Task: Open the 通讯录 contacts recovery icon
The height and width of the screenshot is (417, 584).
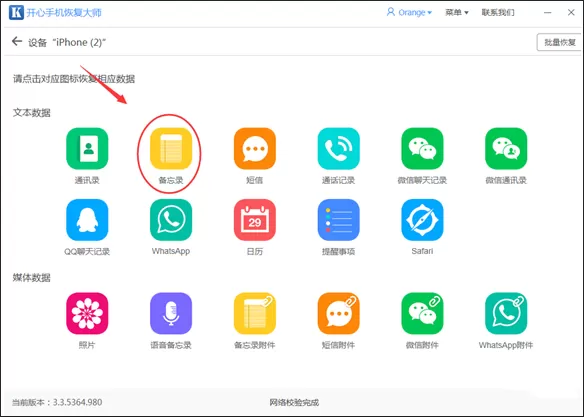Action: pyautogui.click(x=87, y=149)
